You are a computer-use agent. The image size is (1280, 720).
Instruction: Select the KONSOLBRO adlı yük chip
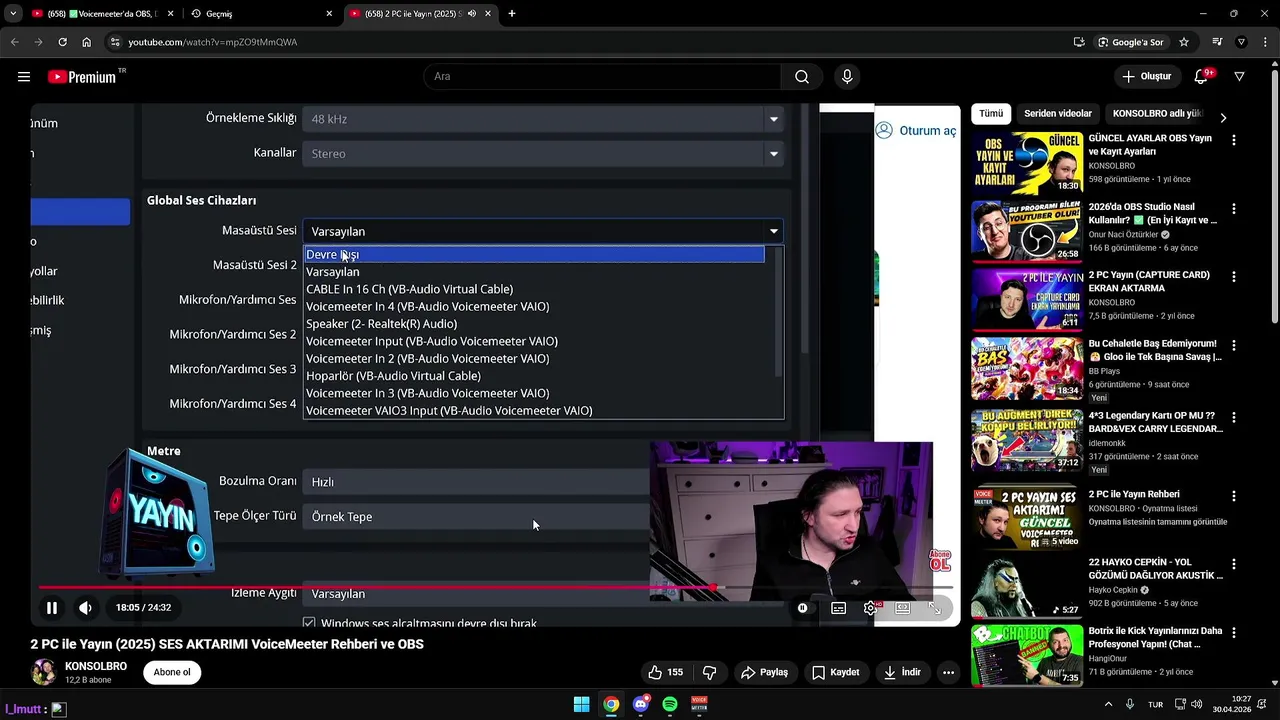(1157, 114)
